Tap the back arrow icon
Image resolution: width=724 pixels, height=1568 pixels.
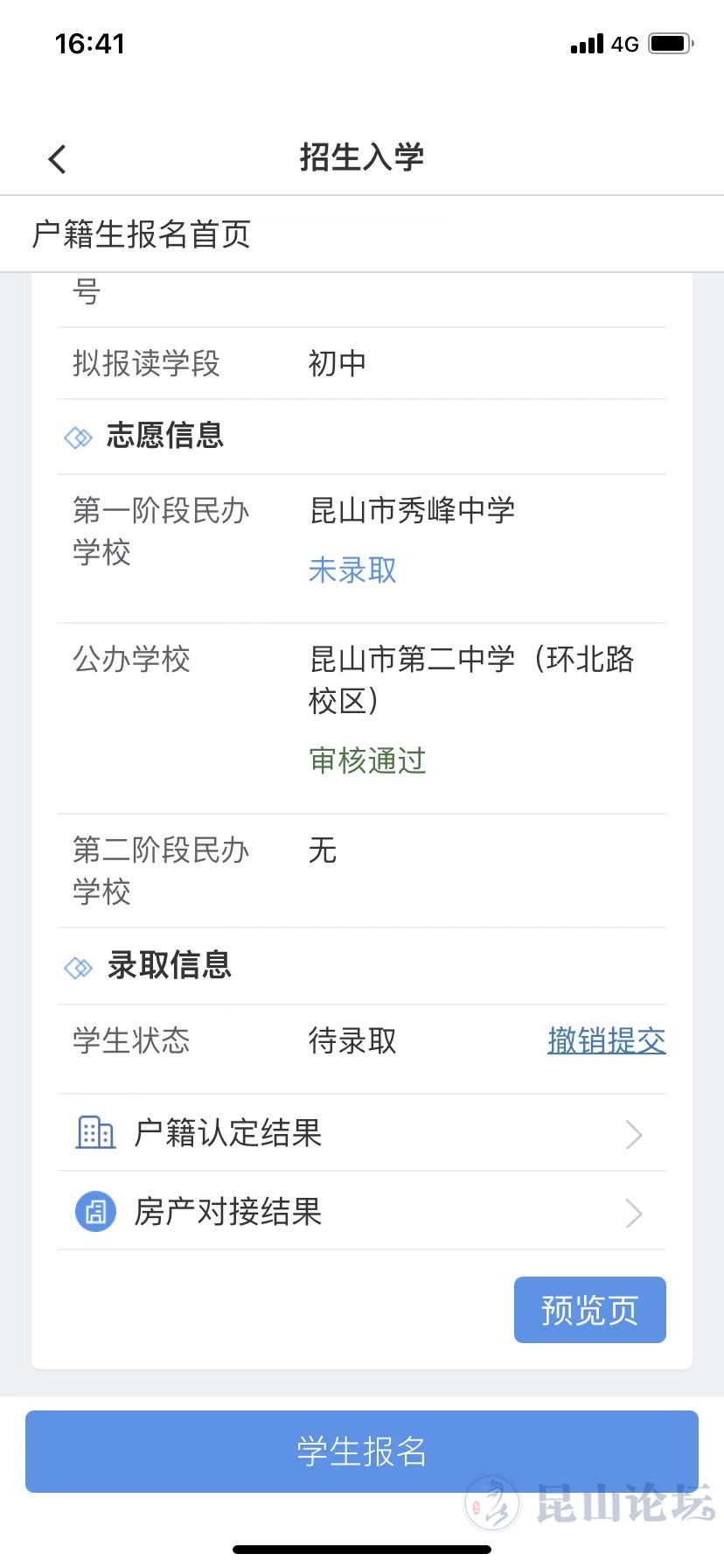pos(58,159)
